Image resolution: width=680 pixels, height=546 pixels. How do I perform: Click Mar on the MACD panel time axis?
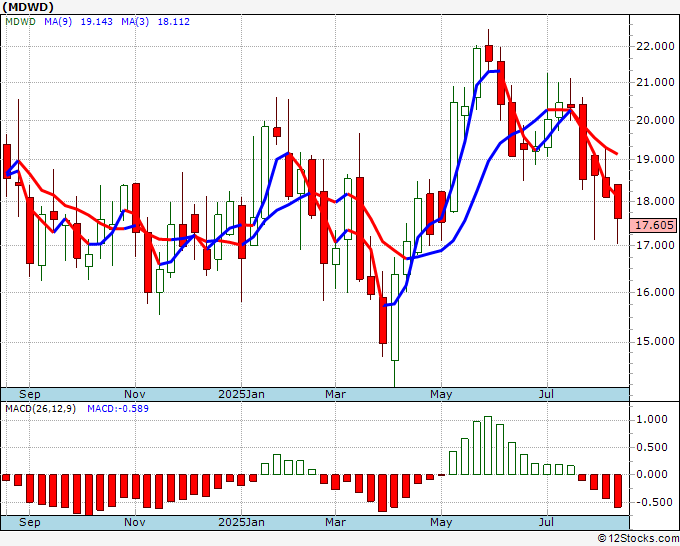coord(336,522)
